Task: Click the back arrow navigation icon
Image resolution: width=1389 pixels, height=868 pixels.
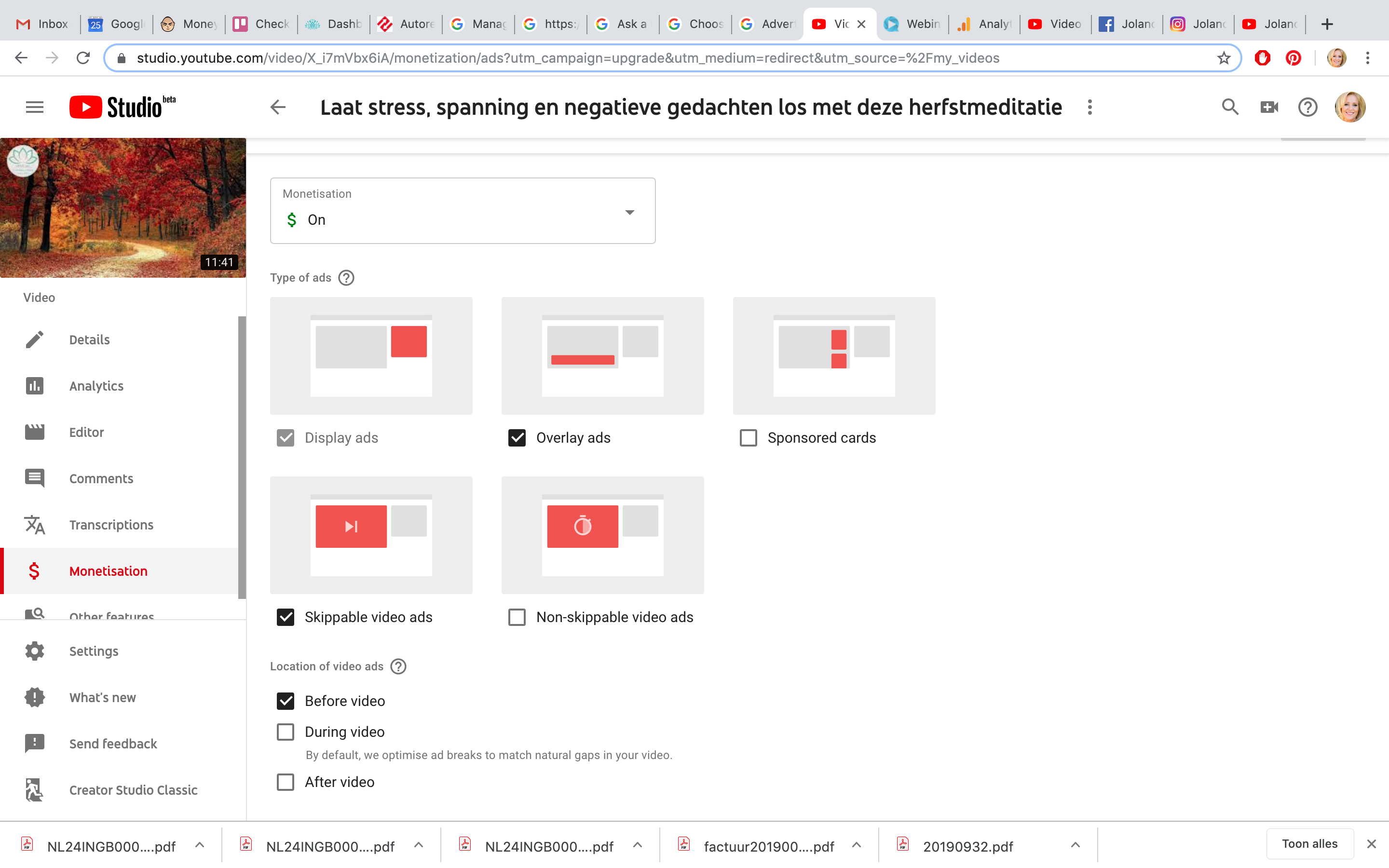Action: pyautogui.click(x=277, y=107)
